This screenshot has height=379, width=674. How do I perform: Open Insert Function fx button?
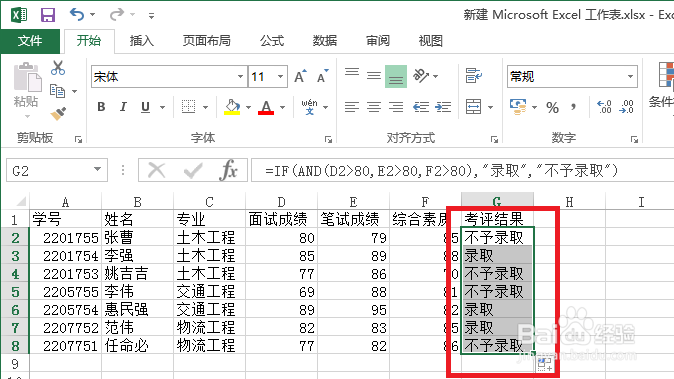pos(228,171)
